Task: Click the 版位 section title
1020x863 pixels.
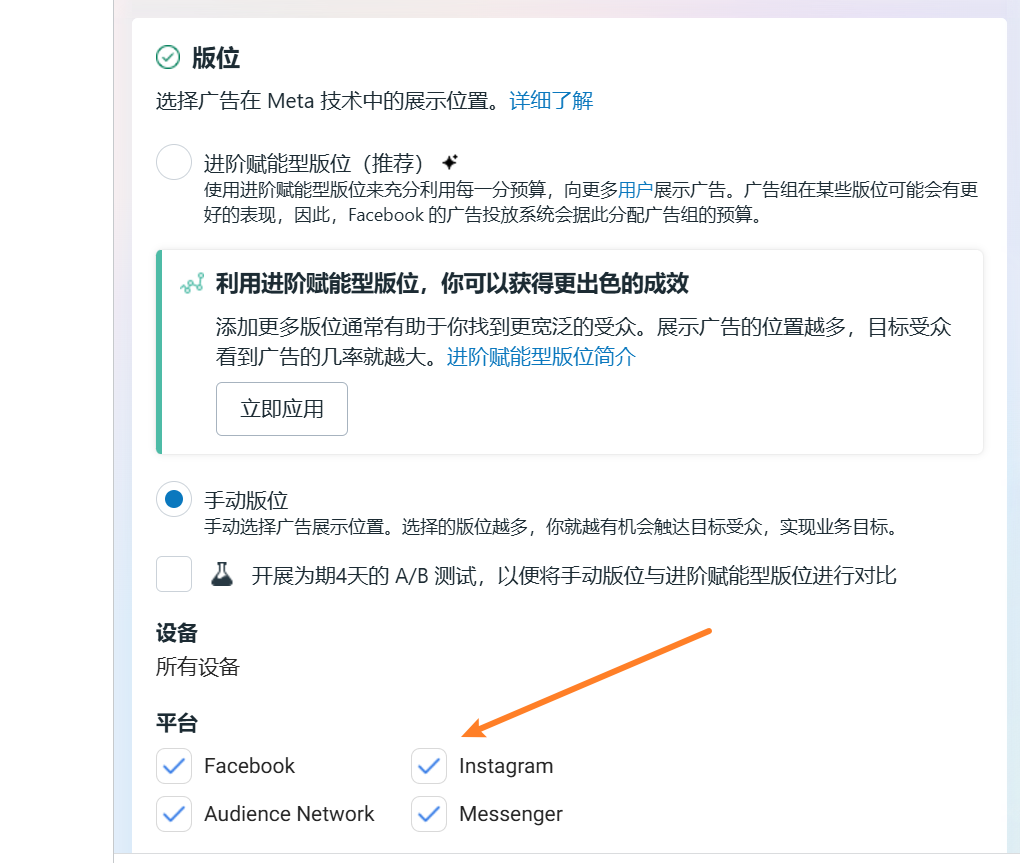Action: [x=216, y=58]
